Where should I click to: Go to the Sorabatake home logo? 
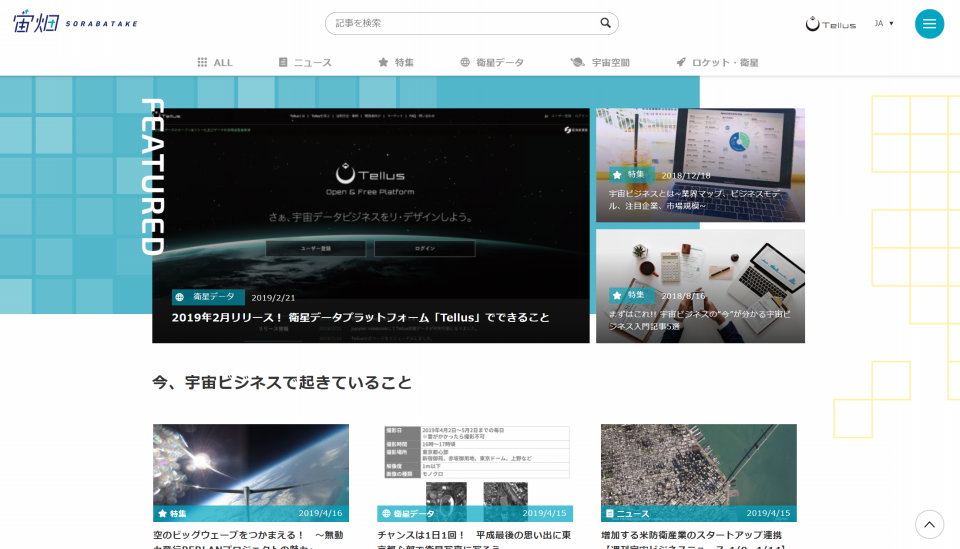pyautogui.click(x=75, y=23)
